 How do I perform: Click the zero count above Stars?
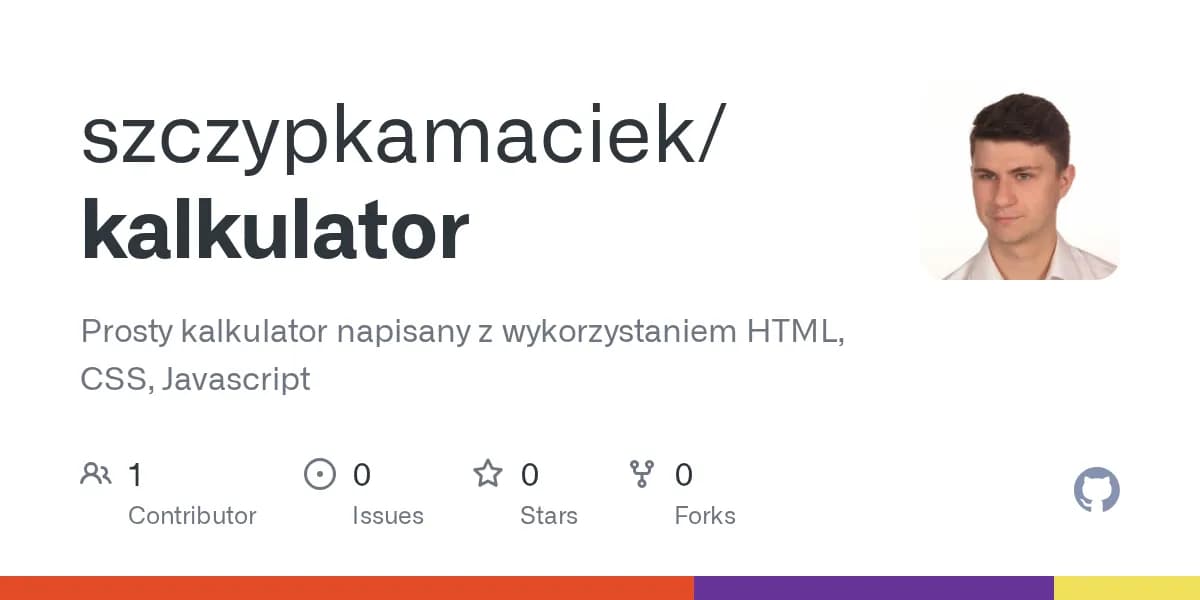(530, 475)
